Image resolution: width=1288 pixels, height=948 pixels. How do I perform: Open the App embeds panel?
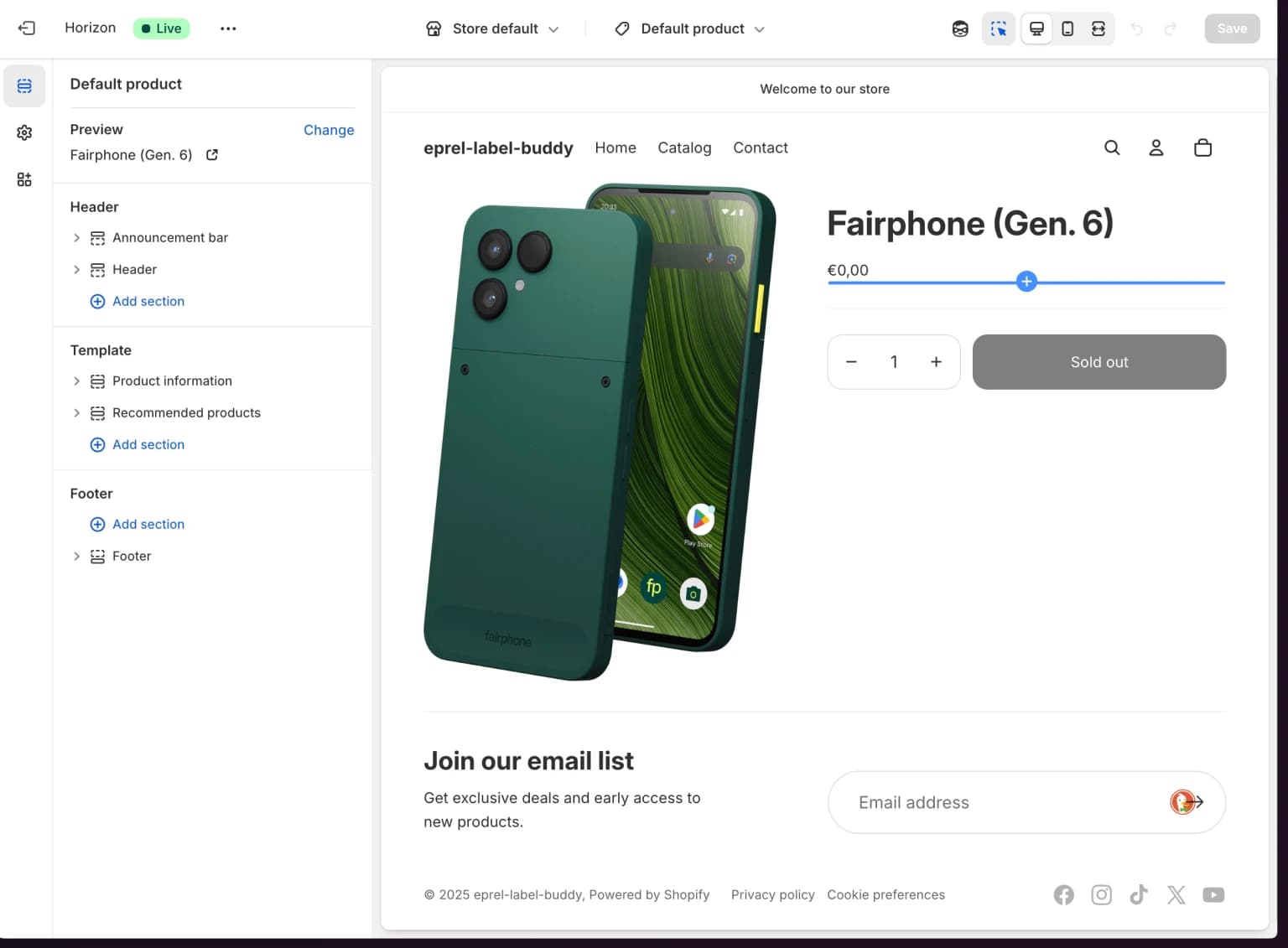tap(24, 179)
